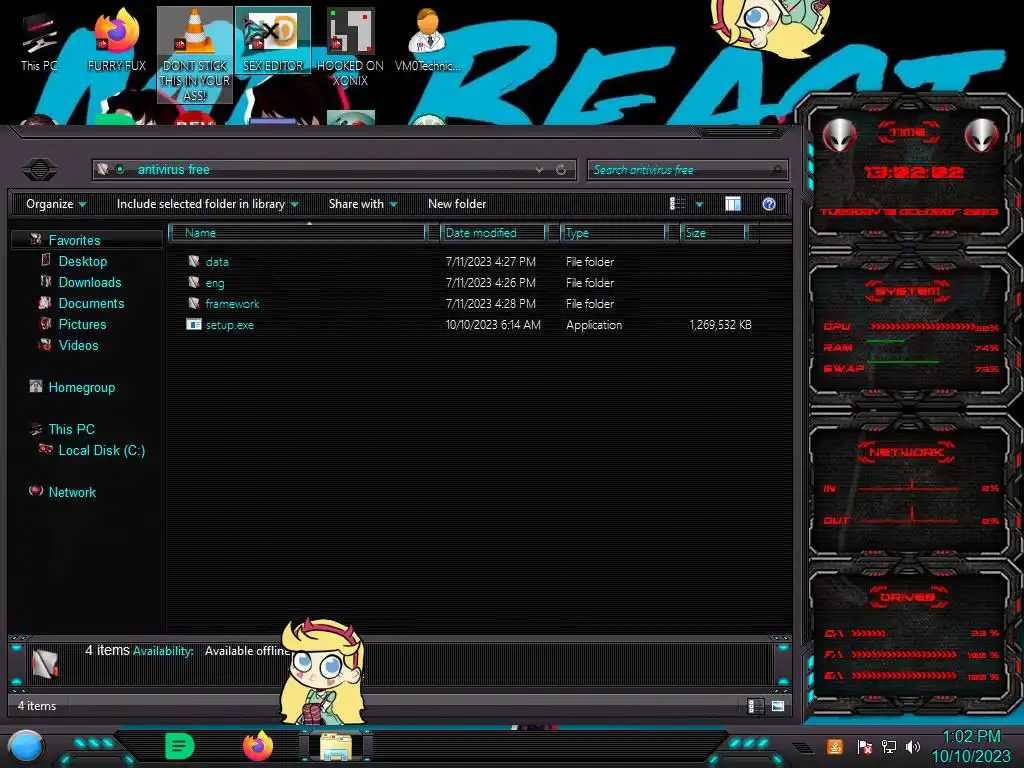
Task: Select This PC in navigation pane
Action: (72, 429)
